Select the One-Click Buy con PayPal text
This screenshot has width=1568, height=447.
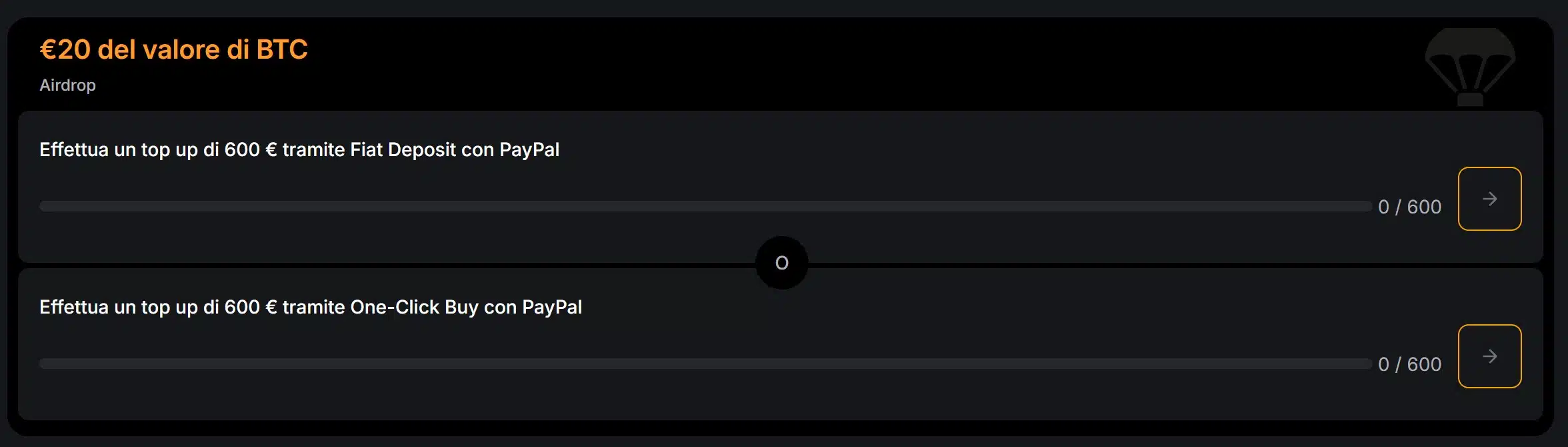311,307
